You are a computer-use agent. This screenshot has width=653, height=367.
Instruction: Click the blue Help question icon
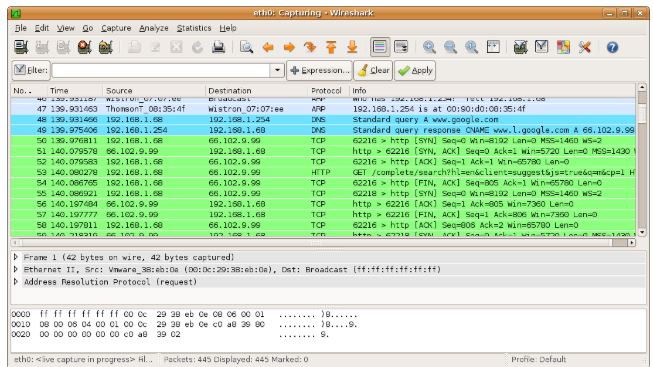tap(612, 47)
